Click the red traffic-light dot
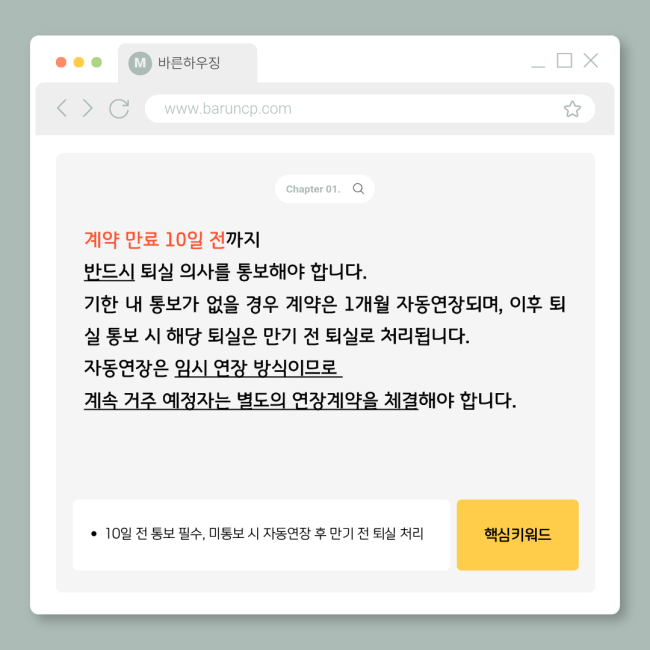Screen dimensions: 650x650 61,62
